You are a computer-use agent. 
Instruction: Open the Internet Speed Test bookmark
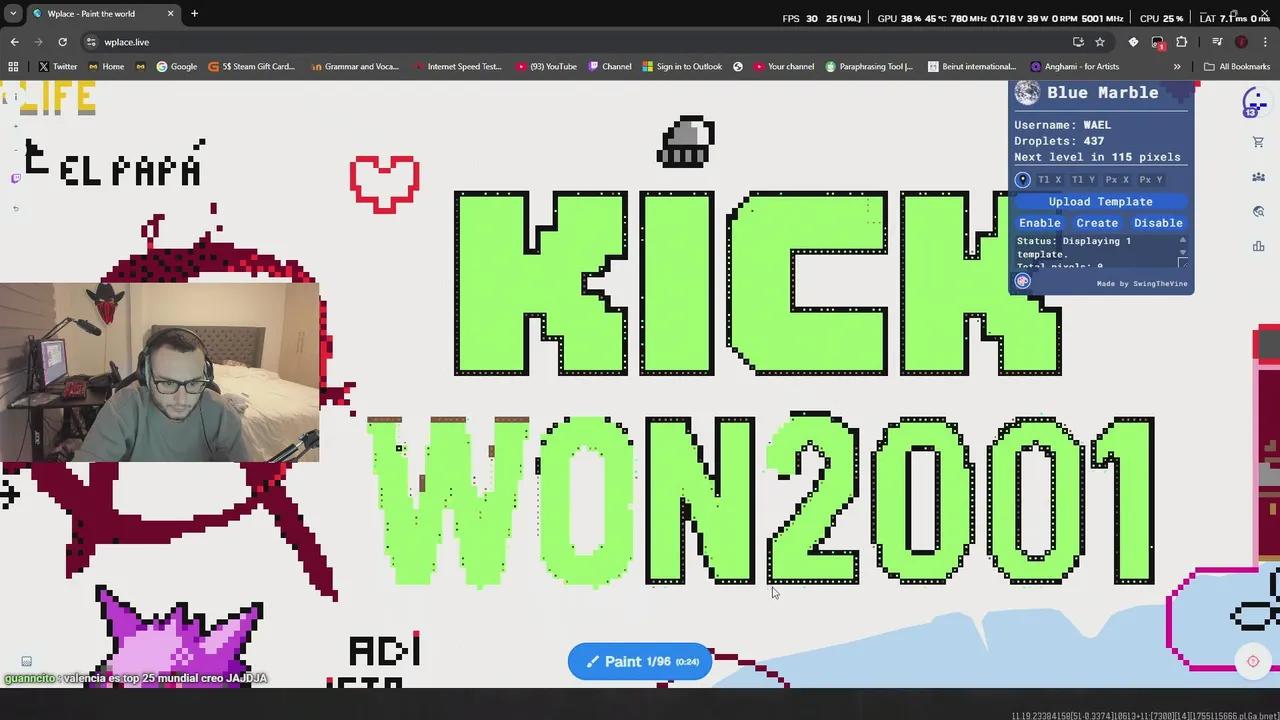457,67
